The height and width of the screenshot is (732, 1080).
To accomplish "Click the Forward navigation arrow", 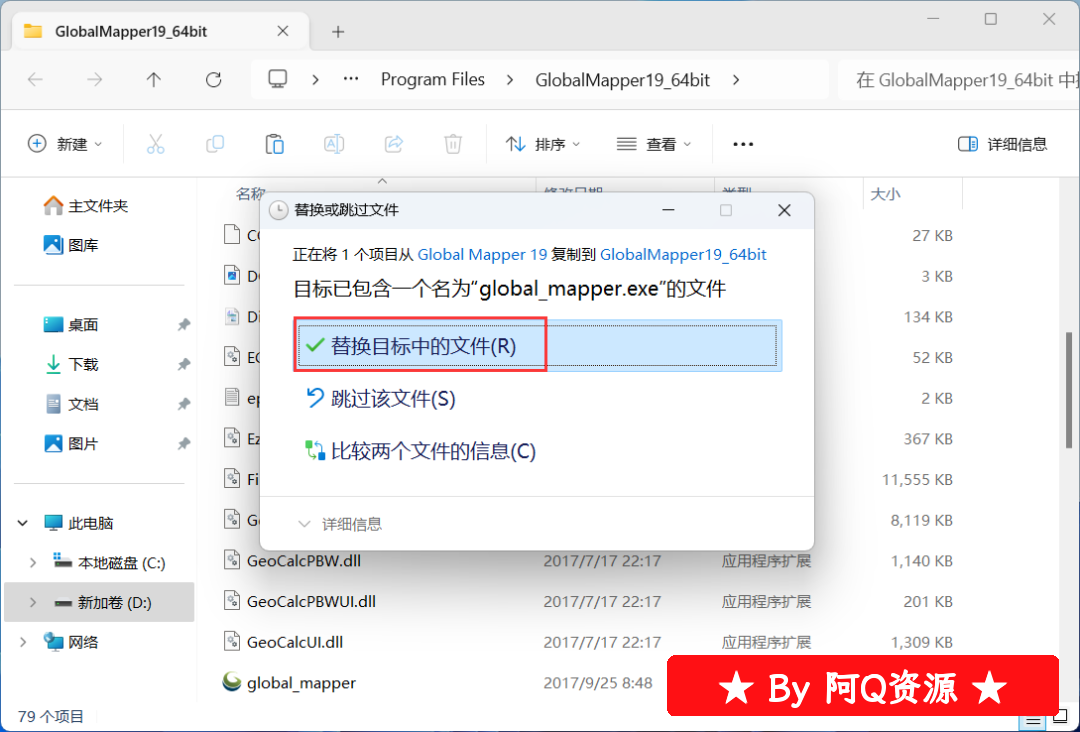I will tap(94, 80).
